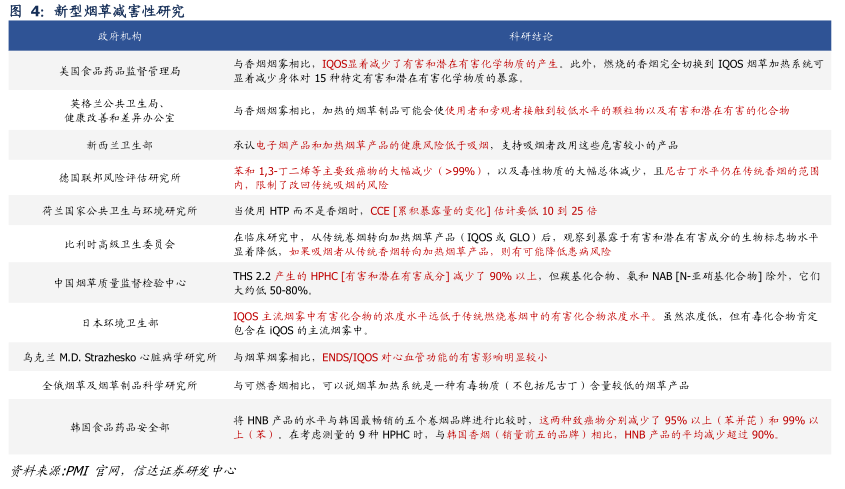
Task: Select the 科研结论 column header
Action: pyautogui.click(x=531, y=36)
